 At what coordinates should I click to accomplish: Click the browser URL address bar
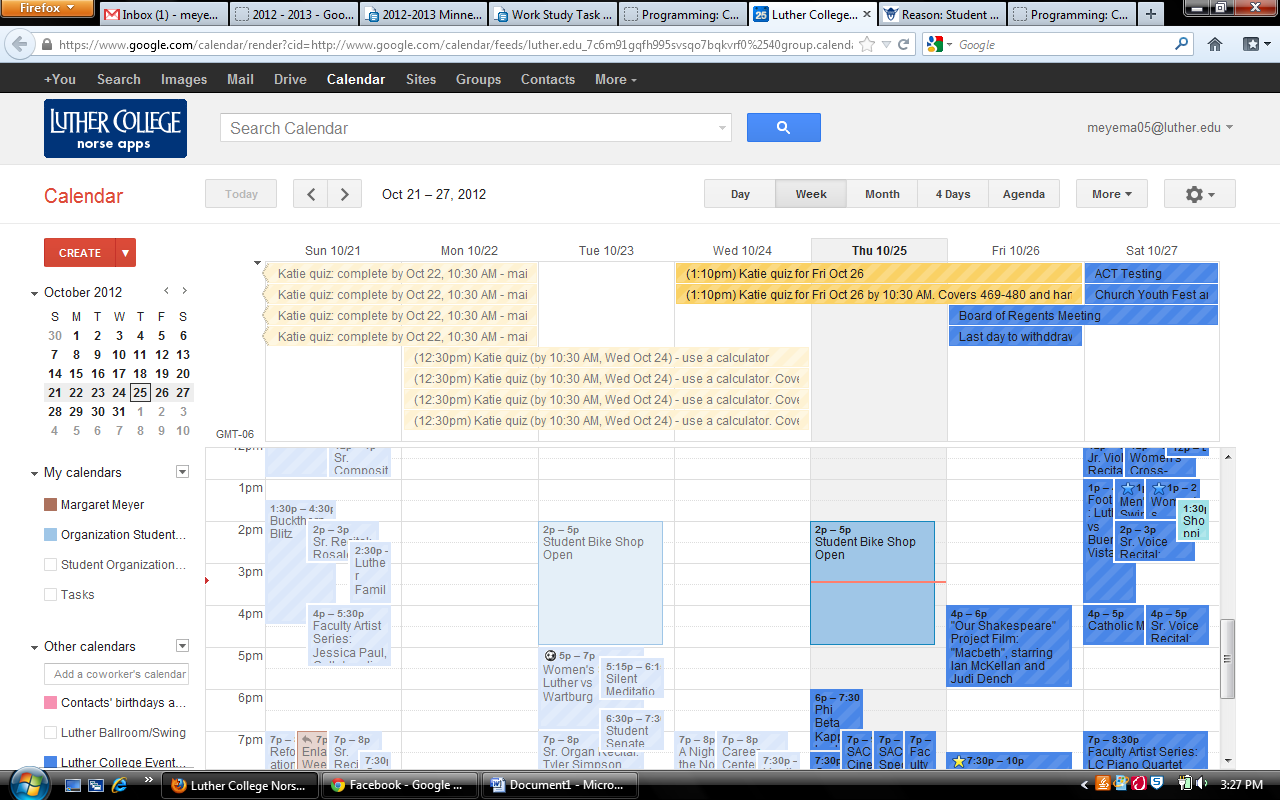[455, 45]
